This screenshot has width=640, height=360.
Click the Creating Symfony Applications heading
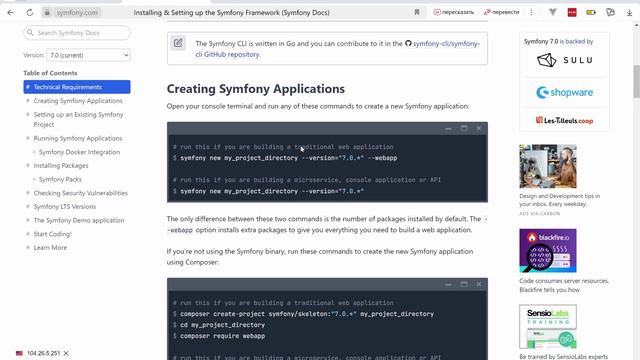tap(256, 89)
